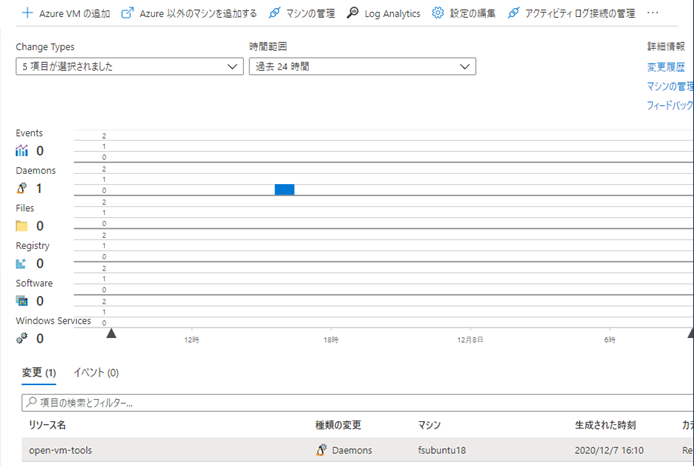Click the Registry label

tap(33, 246)
